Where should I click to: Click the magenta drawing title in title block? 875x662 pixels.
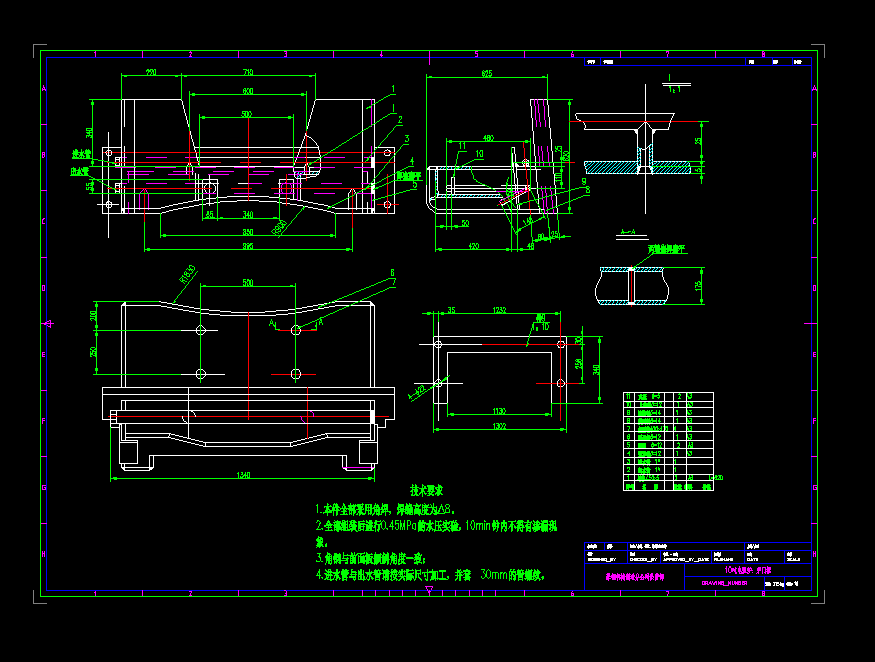point(748,570)
